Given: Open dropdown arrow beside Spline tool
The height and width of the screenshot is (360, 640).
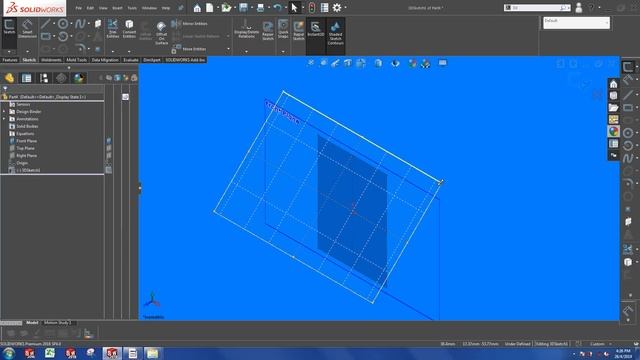Looking at the screenshot, I should pos(89,24).
